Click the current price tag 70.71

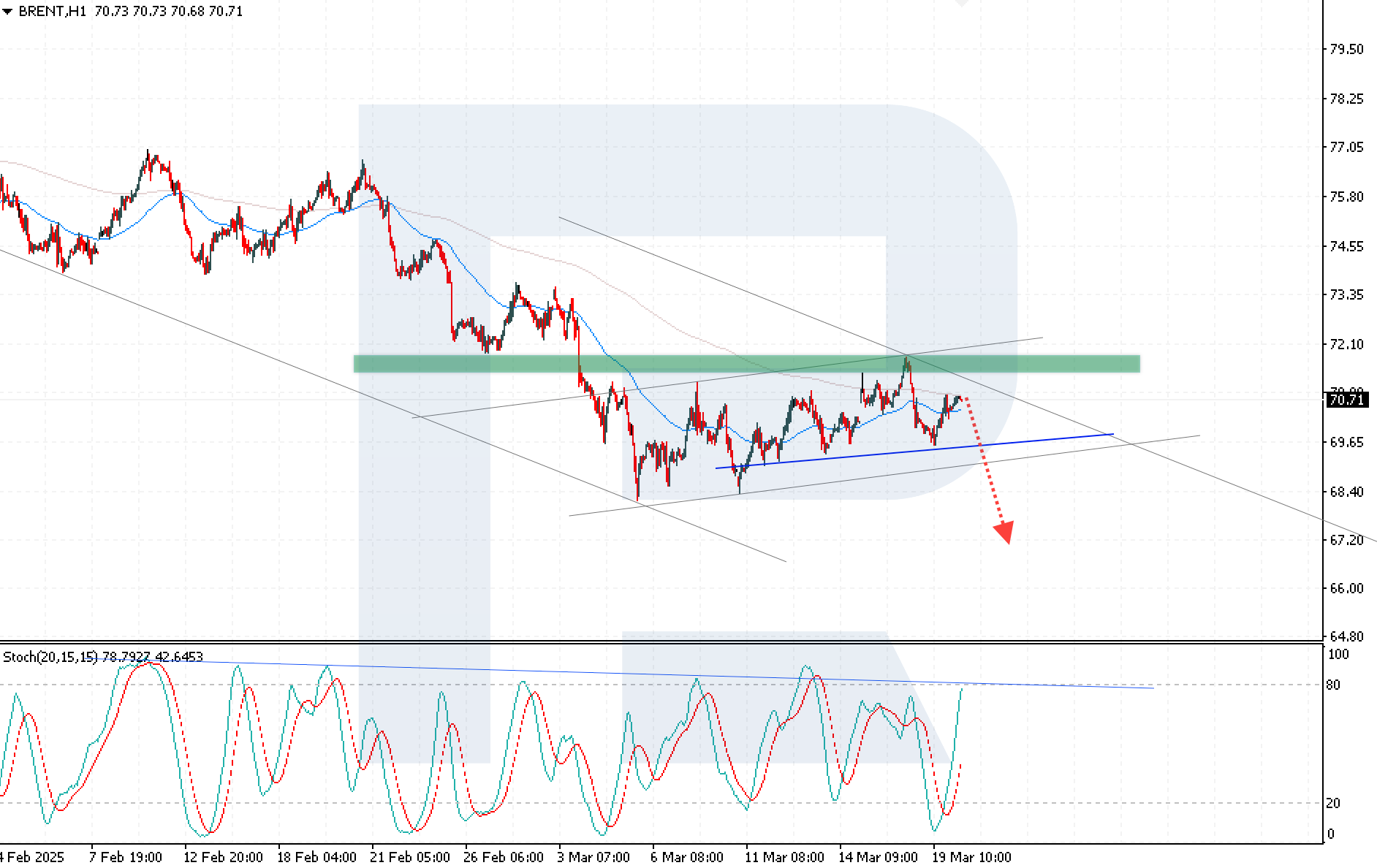pos(1346,400)
